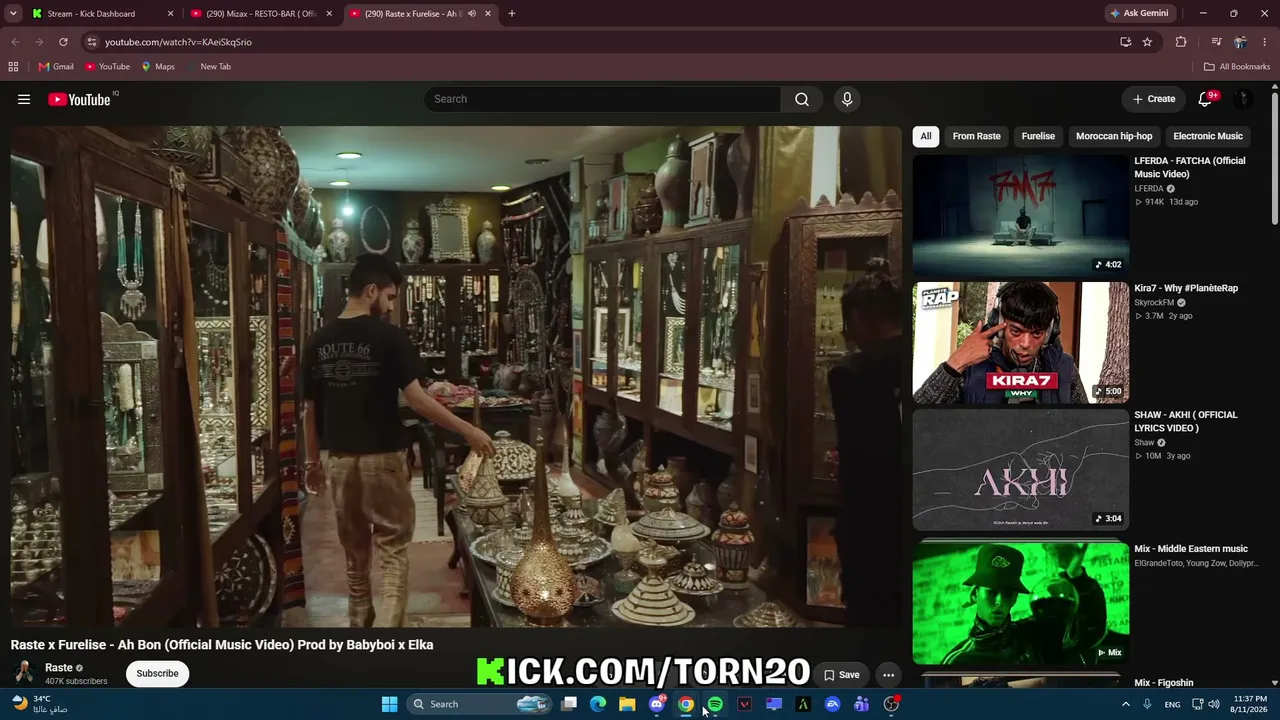
Task: Open a new browser tab
Action: point(512,14)
